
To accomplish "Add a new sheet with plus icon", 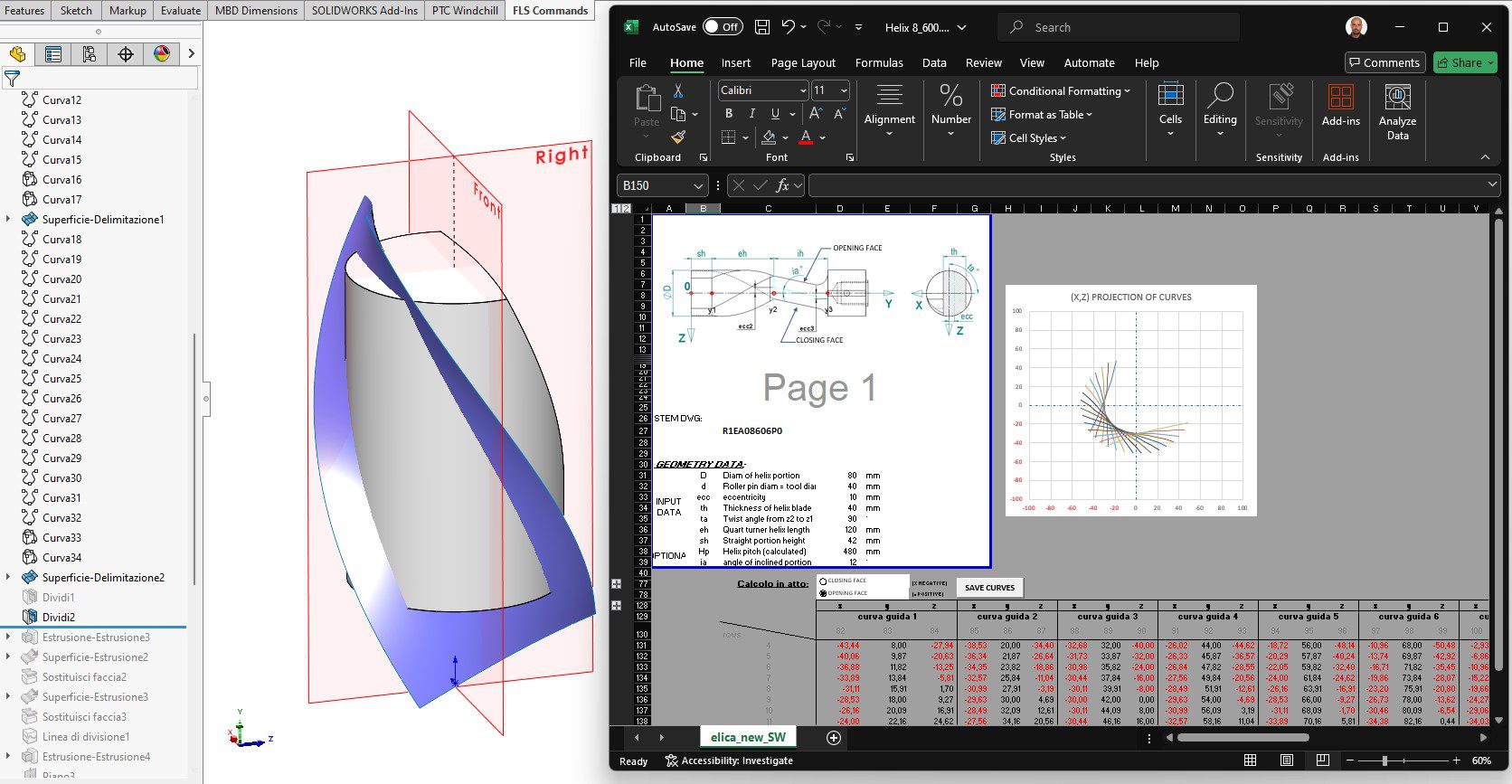I will pyautogui.click(x=834, y=738).
